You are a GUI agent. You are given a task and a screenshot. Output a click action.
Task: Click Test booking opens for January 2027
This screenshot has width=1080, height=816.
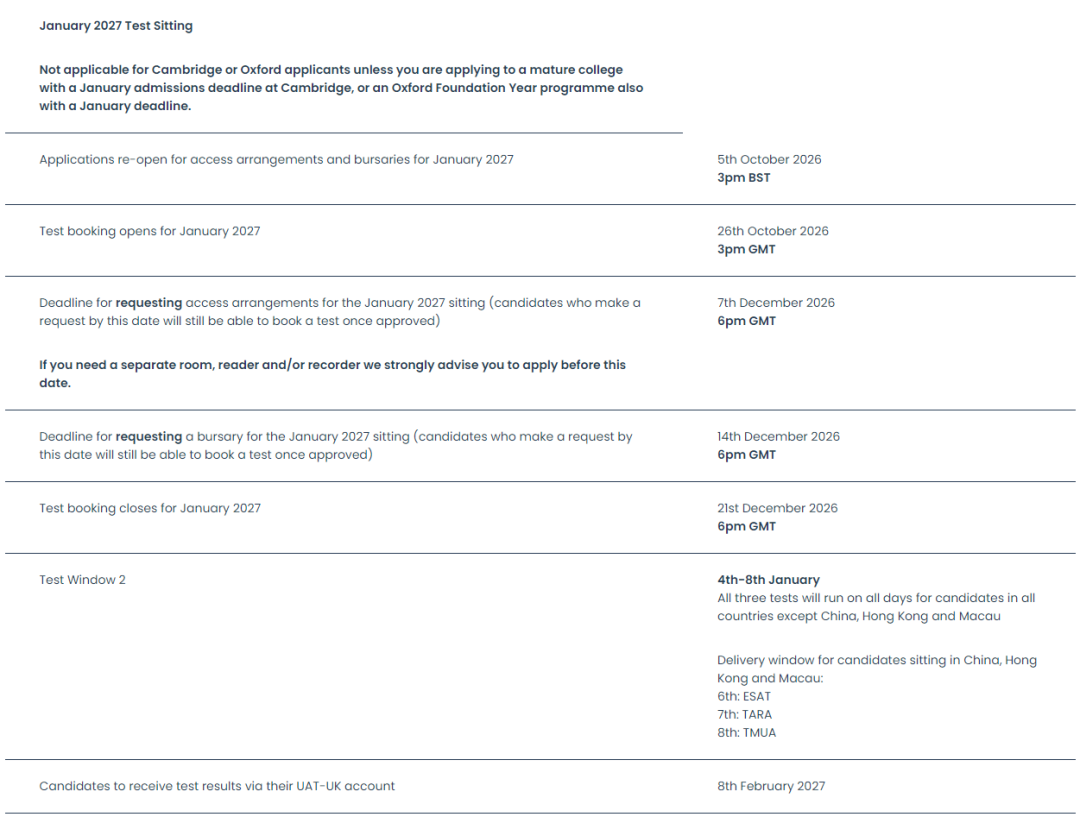[150, 231]
